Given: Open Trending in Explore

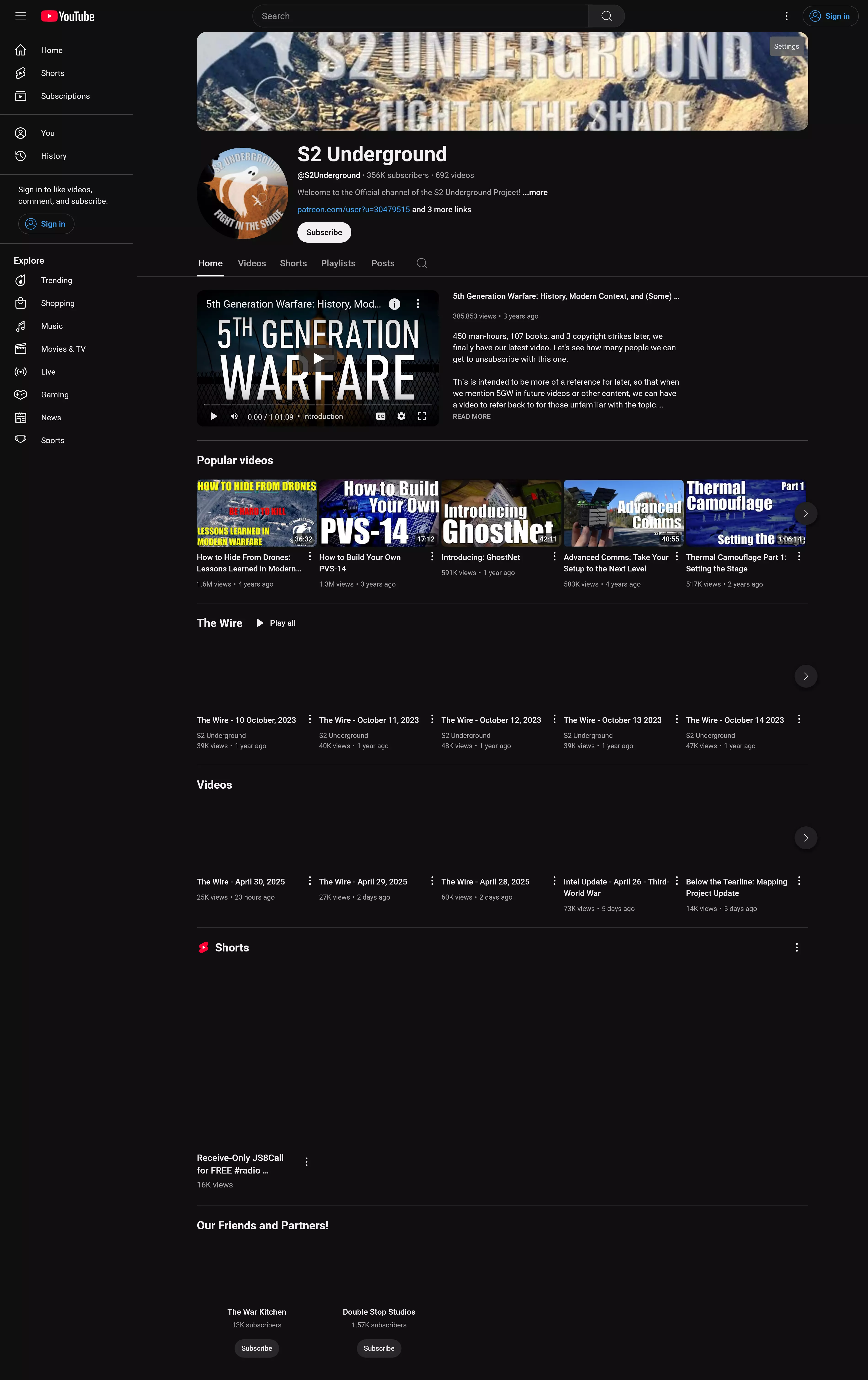Looking at the screenshot, I should (x=67, y=280).
